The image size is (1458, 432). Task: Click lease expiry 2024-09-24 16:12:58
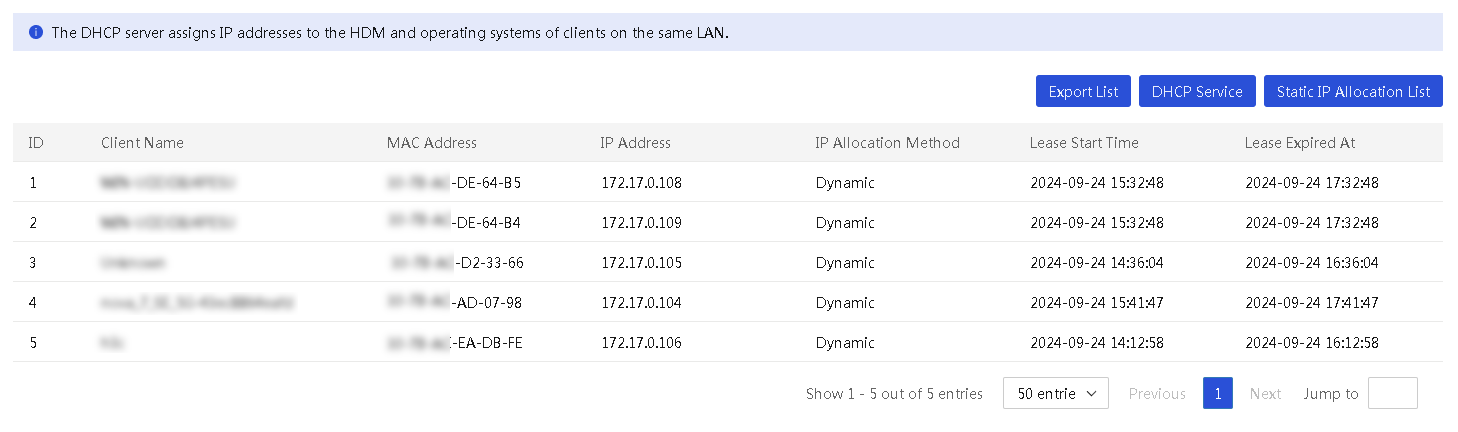pos(1312,343)
